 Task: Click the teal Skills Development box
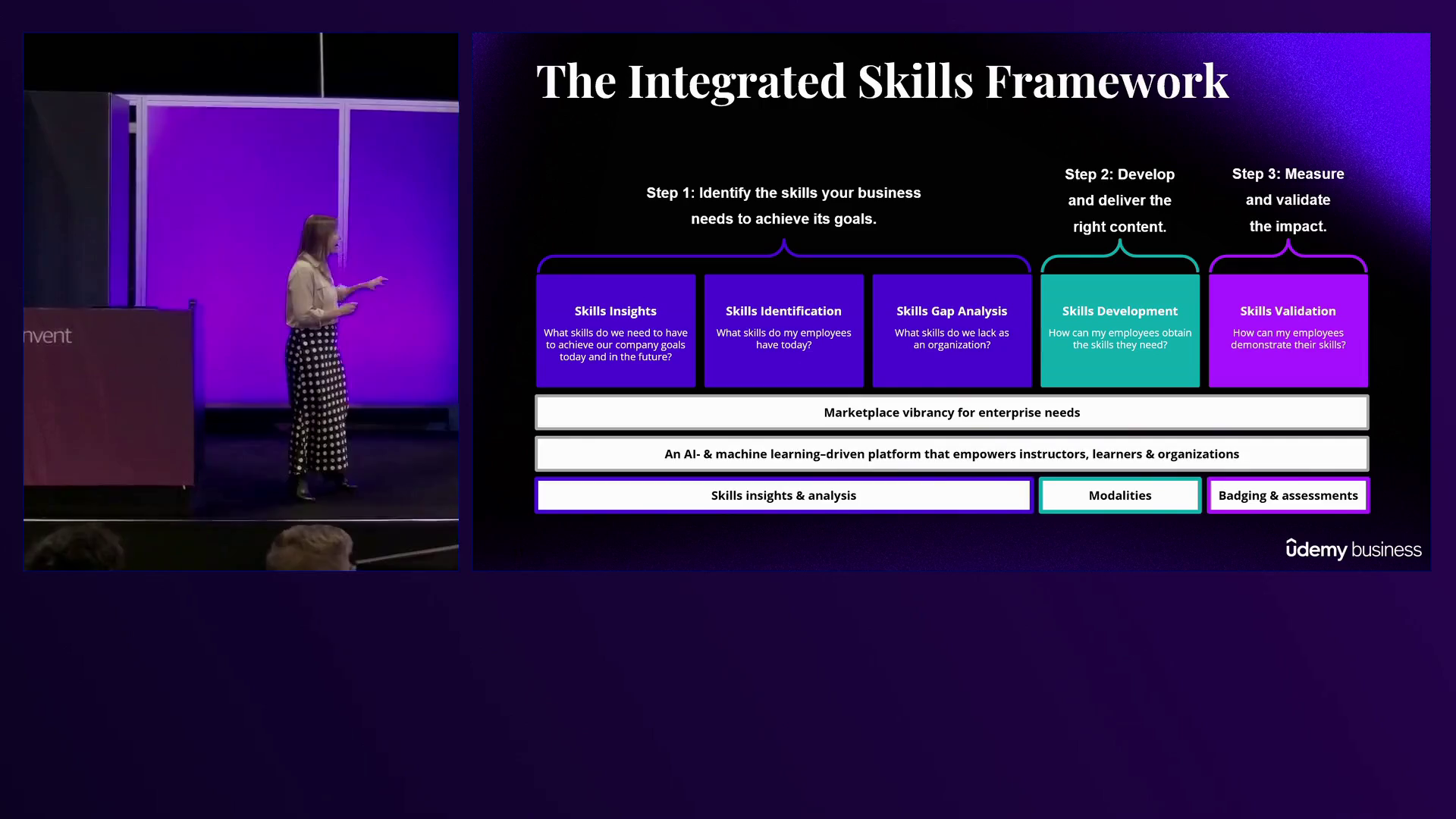click(x=1119, y=331)
